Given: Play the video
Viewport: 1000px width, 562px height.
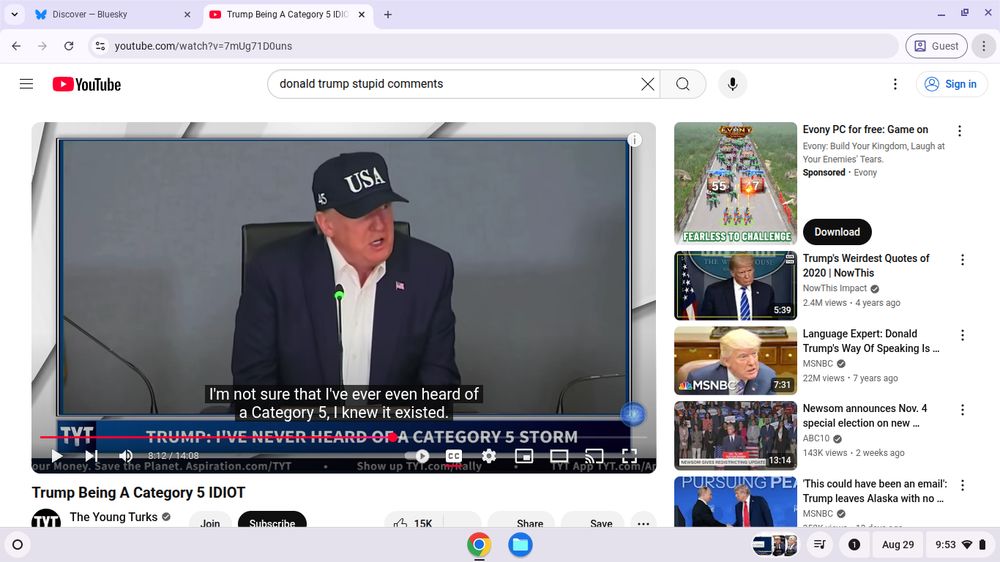Looking at the screenshot, I should coord(57,455).
